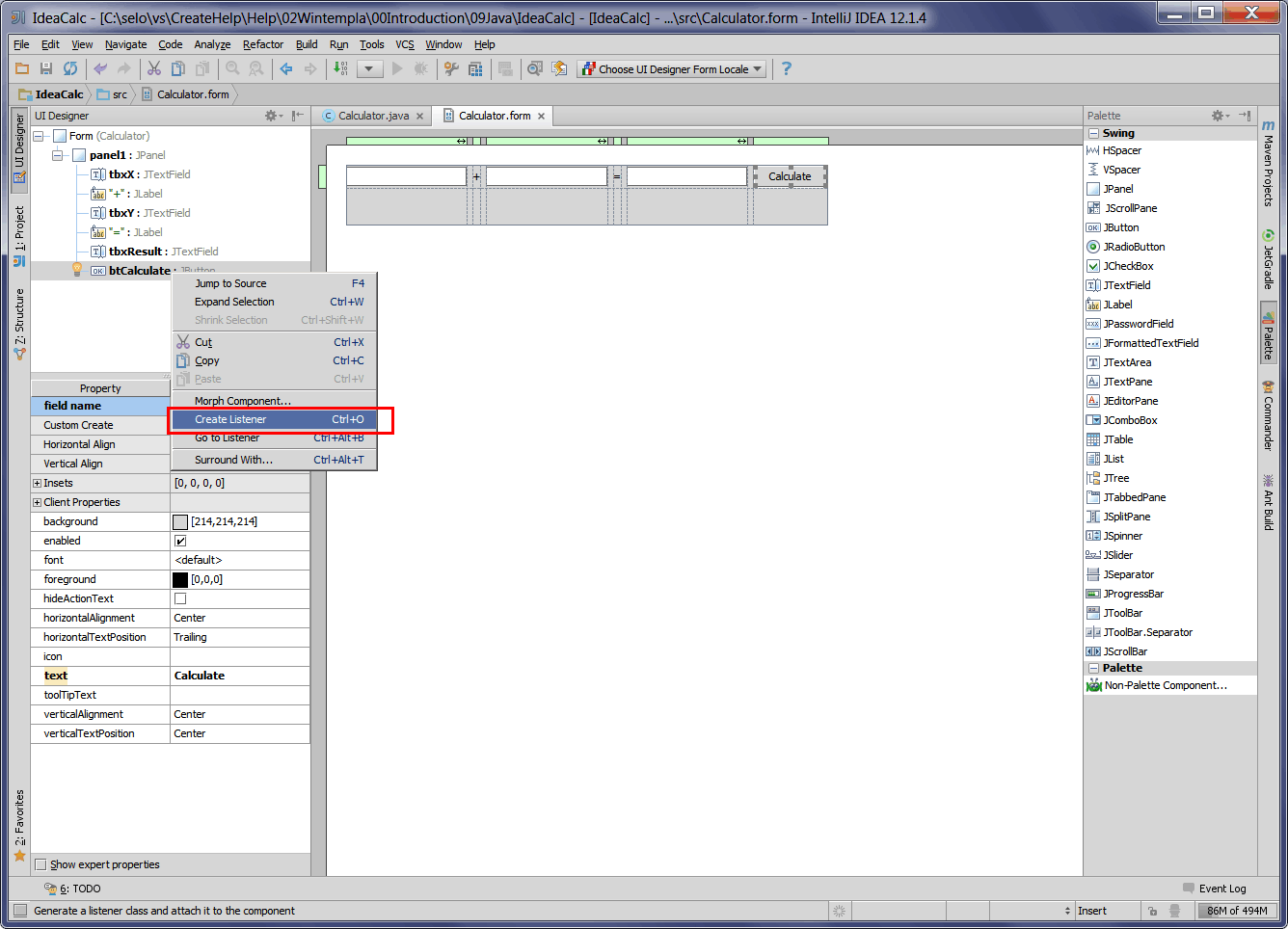Toggle the Palette tool window button
The width and height of the screenshot is (1288, 929).
click(x=1269, y=333)
